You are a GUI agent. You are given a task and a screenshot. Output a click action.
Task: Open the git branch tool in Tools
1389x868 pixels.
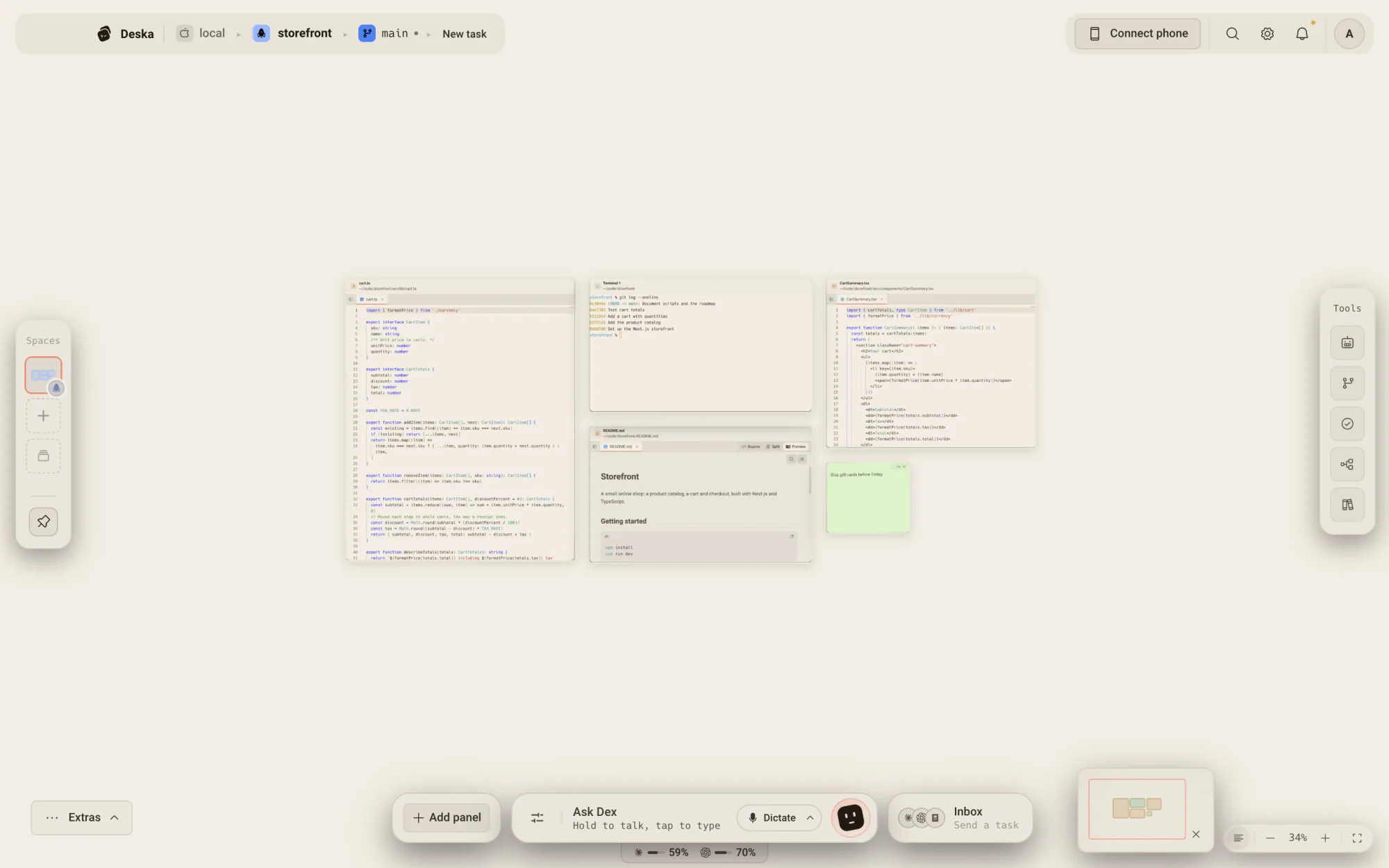tap(1347, 383)
